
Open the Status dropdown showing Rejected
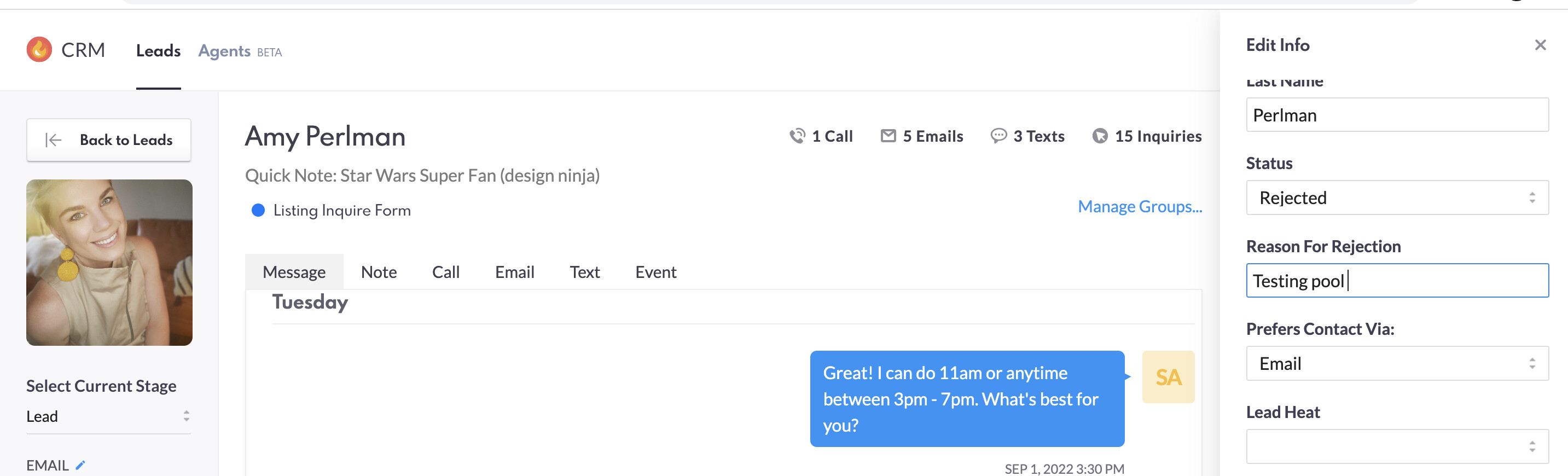point(1397,198)
